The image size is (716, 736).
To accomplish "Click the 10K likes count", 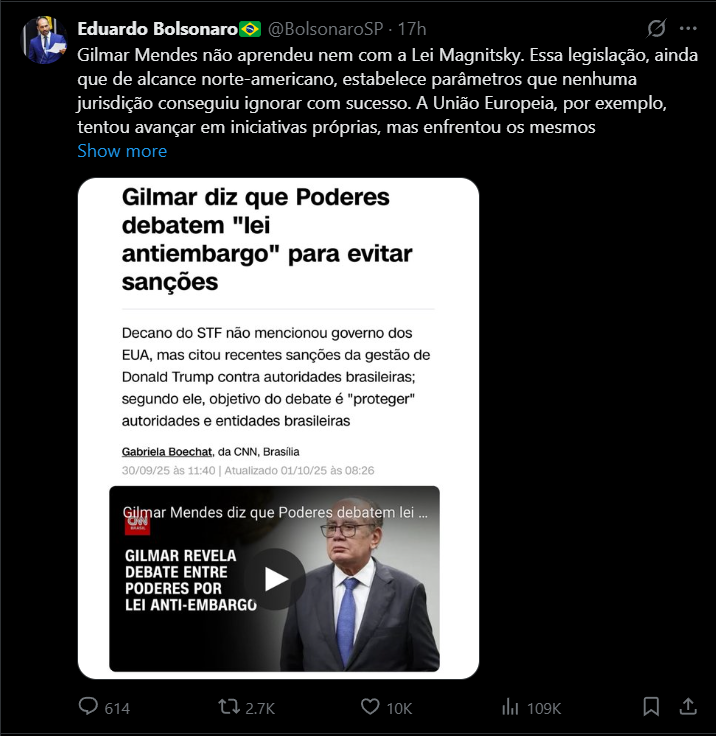I will (x=399, y=708).
